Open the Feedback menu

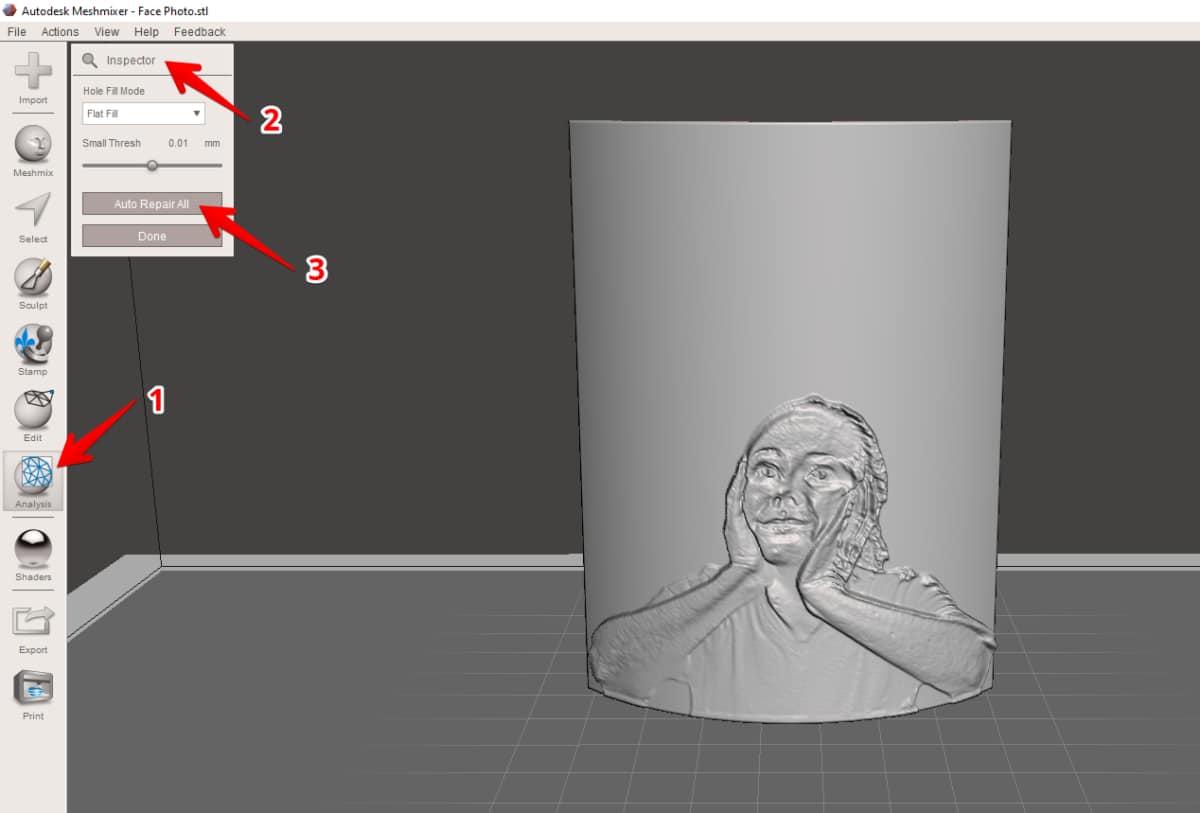pos(200,32)
